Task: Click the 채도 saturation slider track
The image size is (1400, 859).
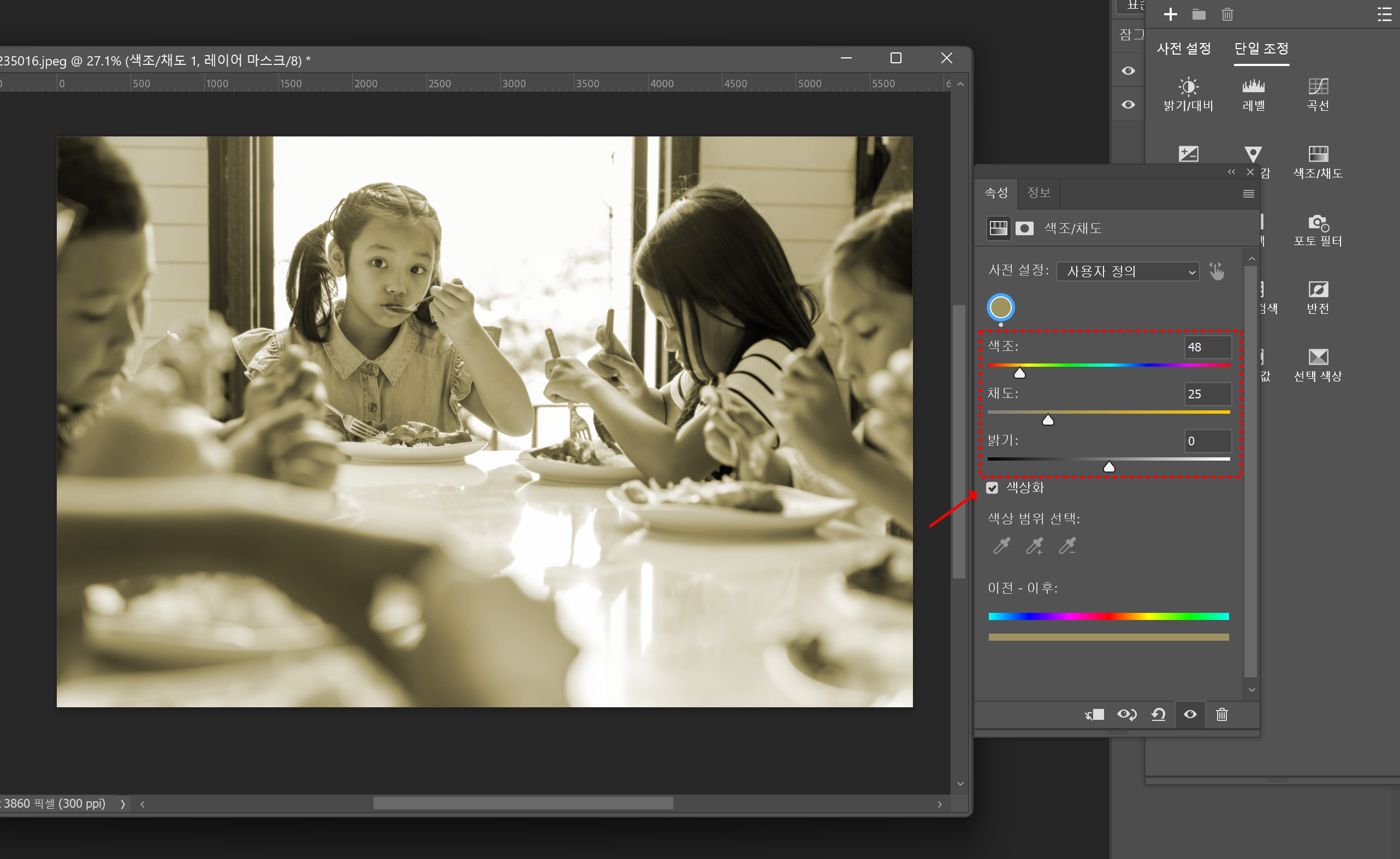Action: [1108, 412]
